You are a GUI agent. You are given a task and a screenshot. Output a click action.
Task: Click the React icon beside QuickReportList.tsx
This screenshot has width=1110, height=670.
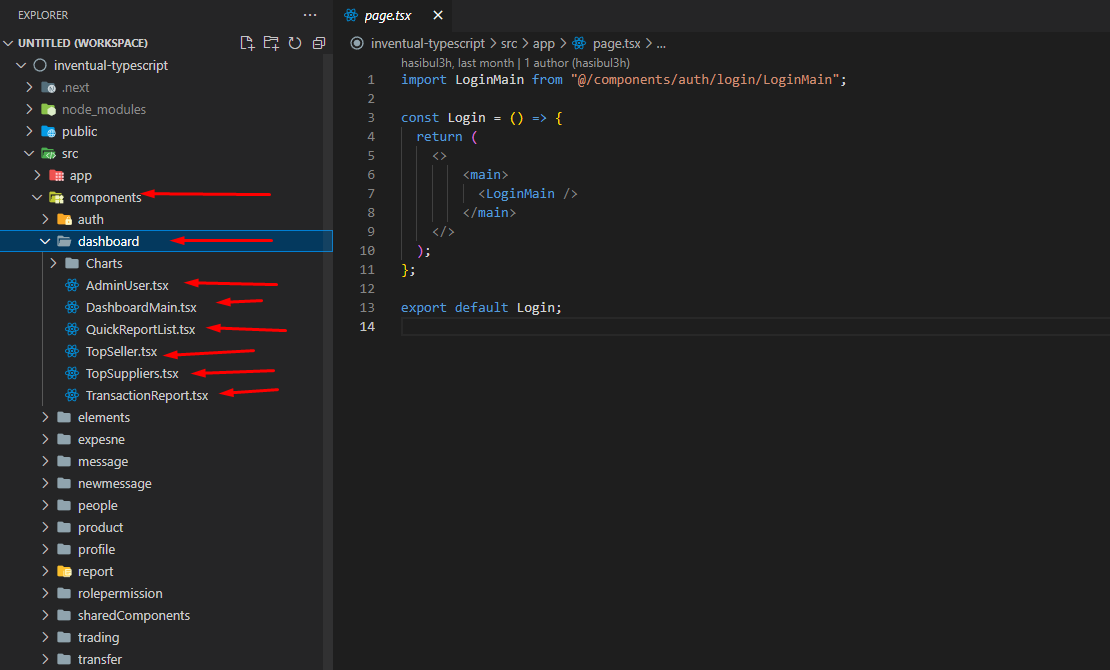72,329
